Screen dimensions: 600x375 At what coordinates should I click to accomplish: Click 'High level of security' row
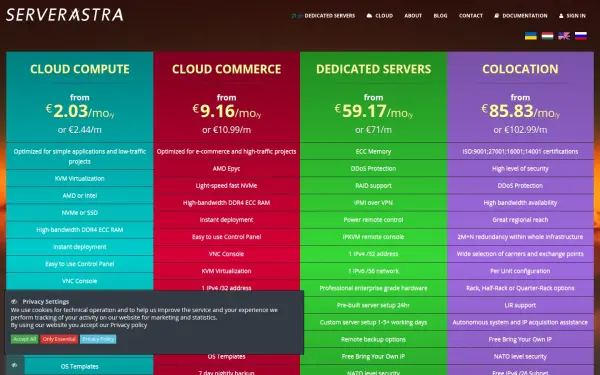520,168
